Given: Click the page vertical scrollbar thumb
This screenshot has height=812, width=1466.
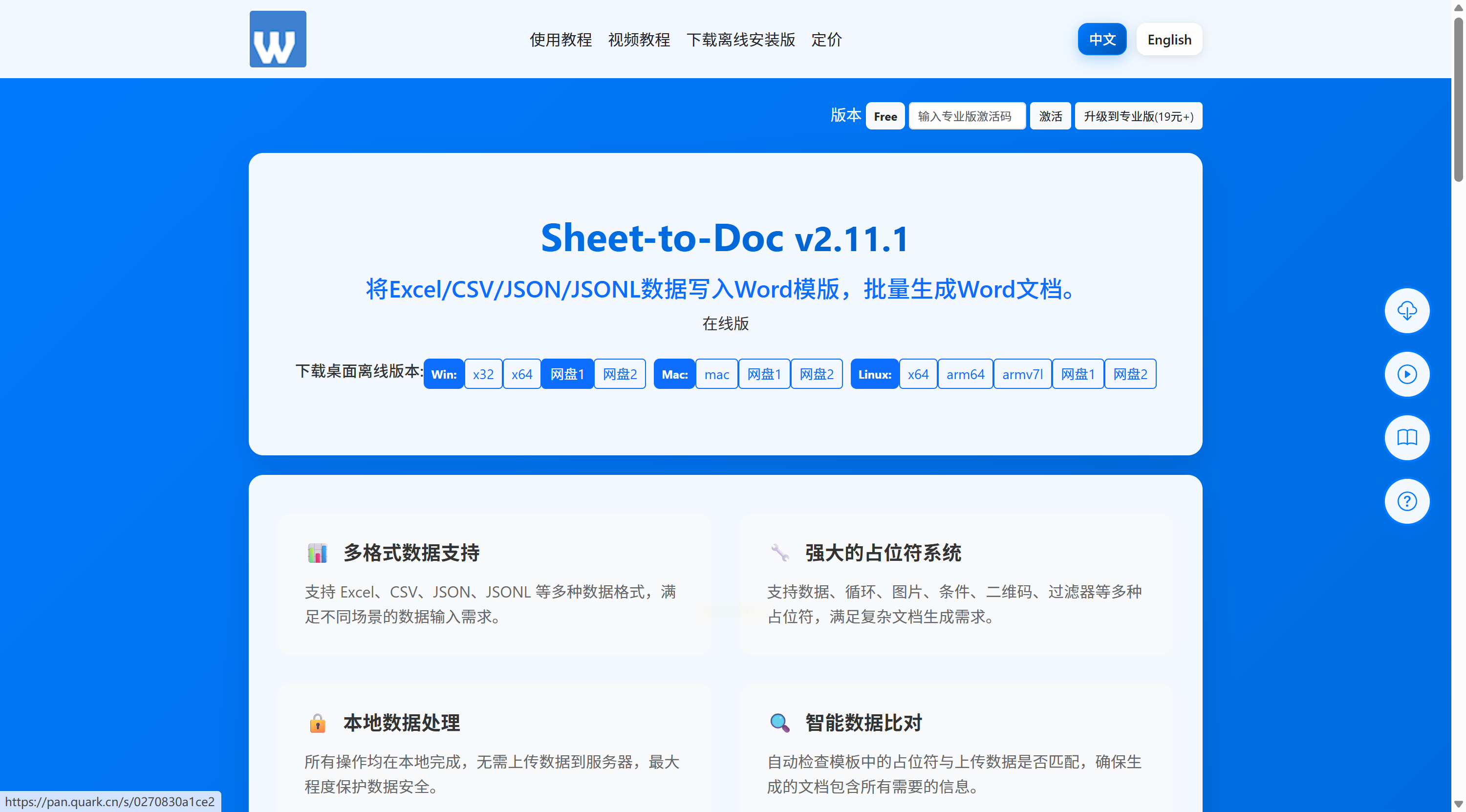Looking at the screenshot, I should tap(1458, 100).
